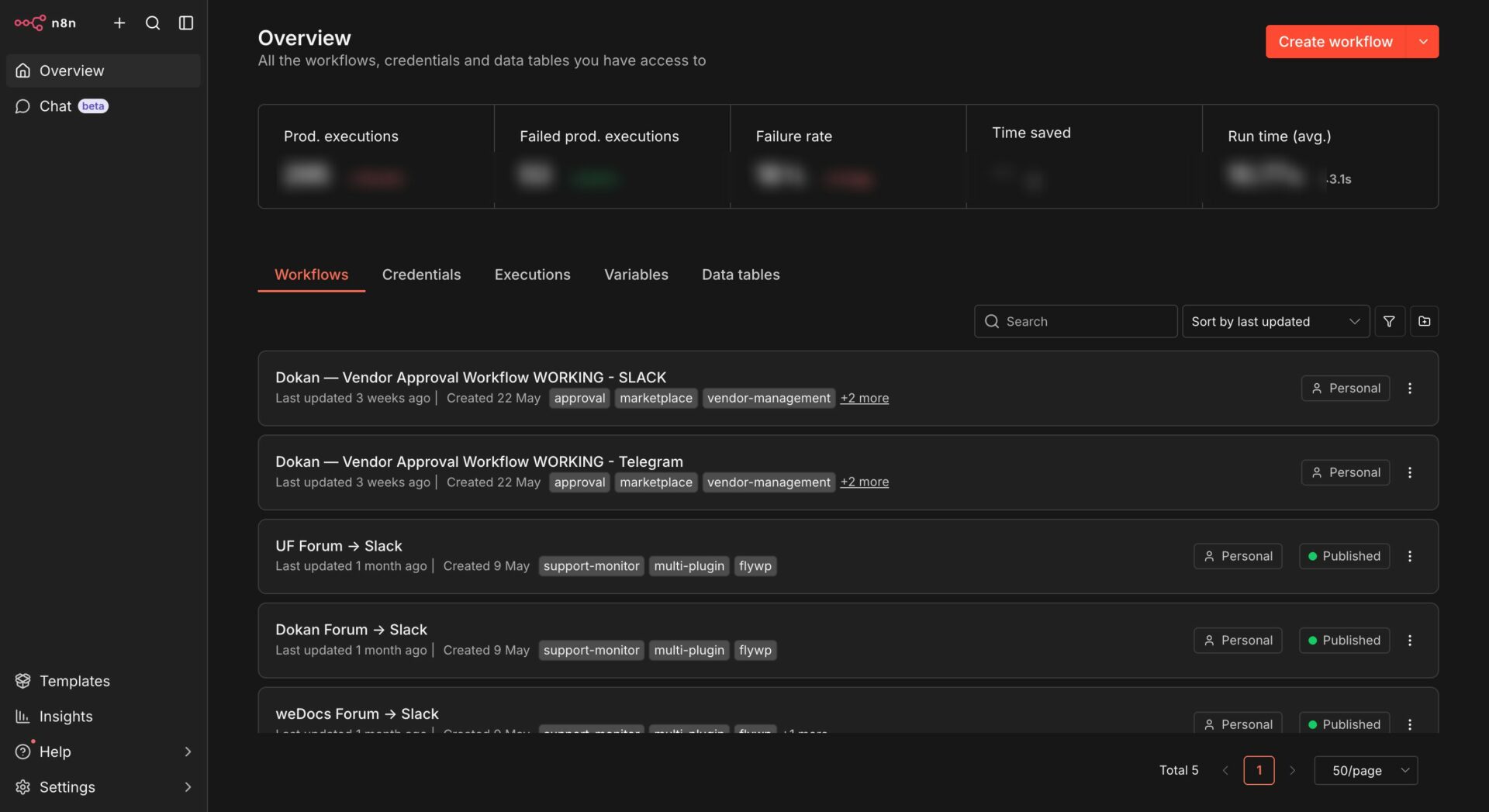1489x812 pixels.
Task: Open the sidebar search magnifier icon
Action: (153, 23)
